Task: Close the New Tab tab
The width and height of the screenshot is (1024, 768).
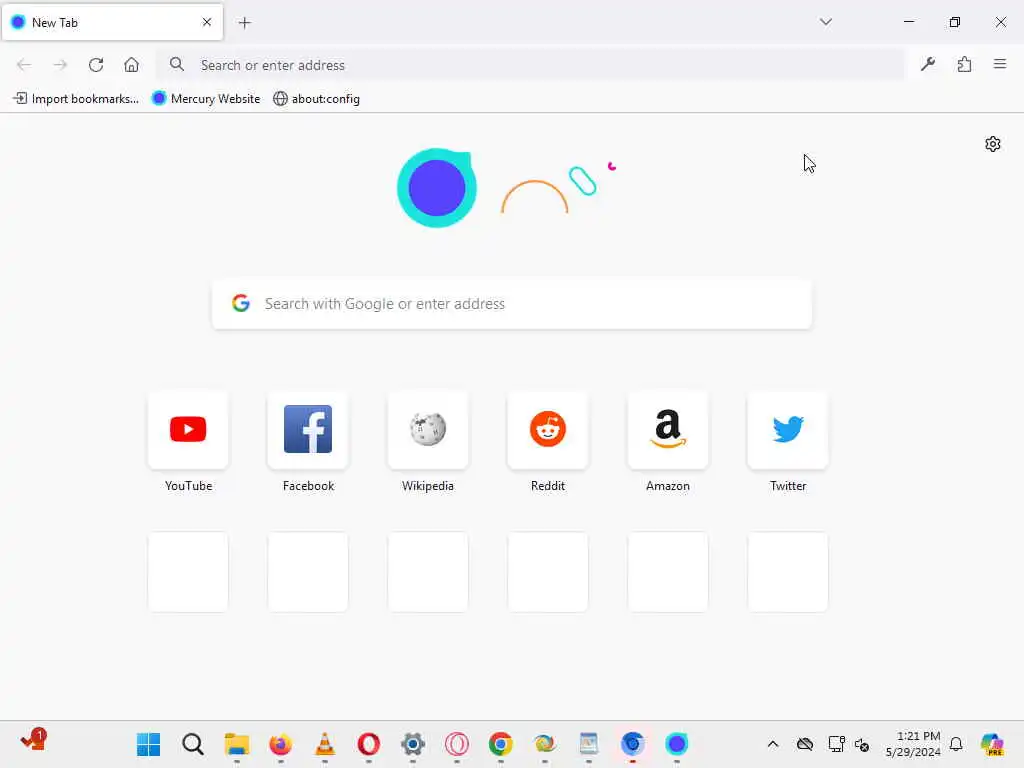Action: click(206, 22)
